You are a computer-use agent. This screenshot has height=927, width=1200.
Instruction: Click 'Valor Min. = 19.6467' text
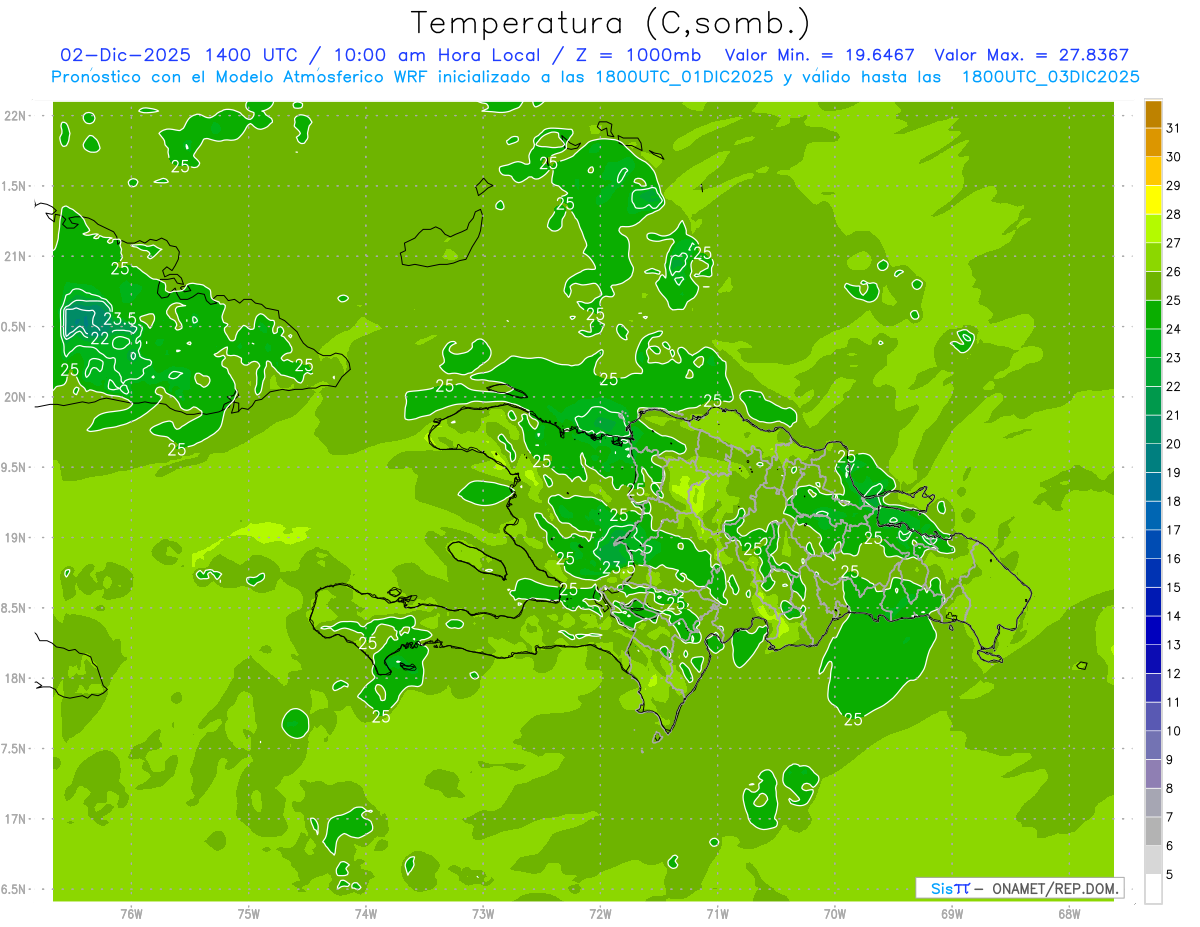[820, 55]
